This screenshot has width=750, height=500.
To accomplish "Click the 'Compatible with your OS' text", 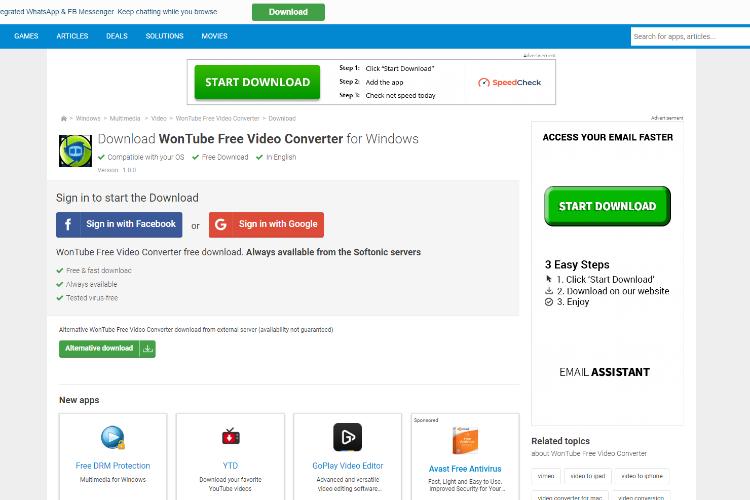I will [146, 157].
